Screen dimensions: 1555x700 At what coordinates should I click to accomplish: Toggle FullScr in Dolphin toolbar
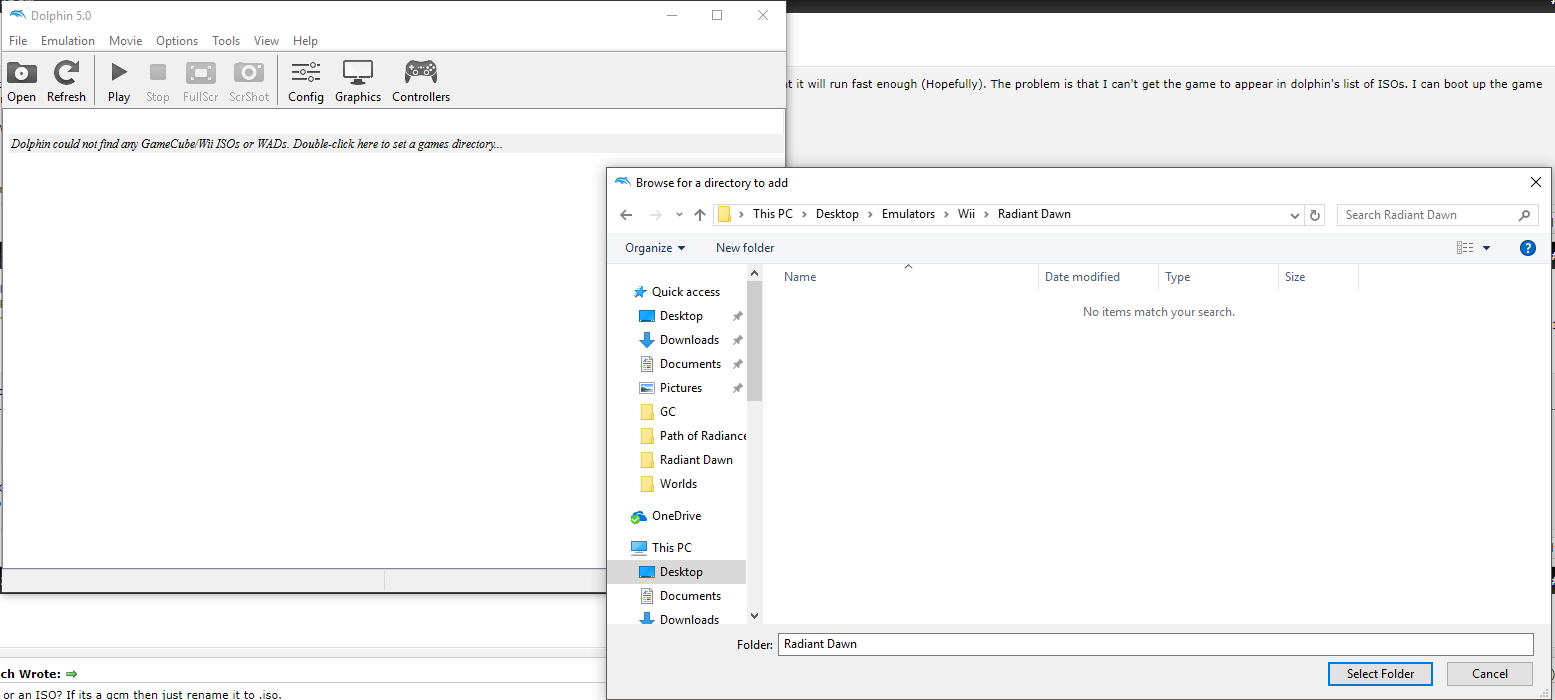(201, 81)
